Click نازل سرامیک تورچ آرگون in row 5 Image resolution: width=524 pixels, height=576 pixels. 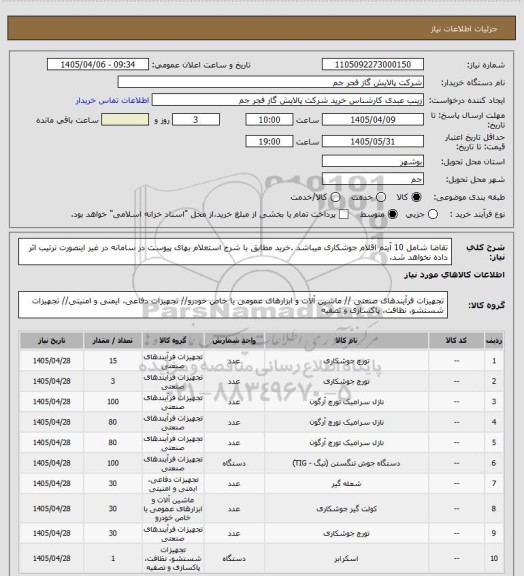pos(346,443)
